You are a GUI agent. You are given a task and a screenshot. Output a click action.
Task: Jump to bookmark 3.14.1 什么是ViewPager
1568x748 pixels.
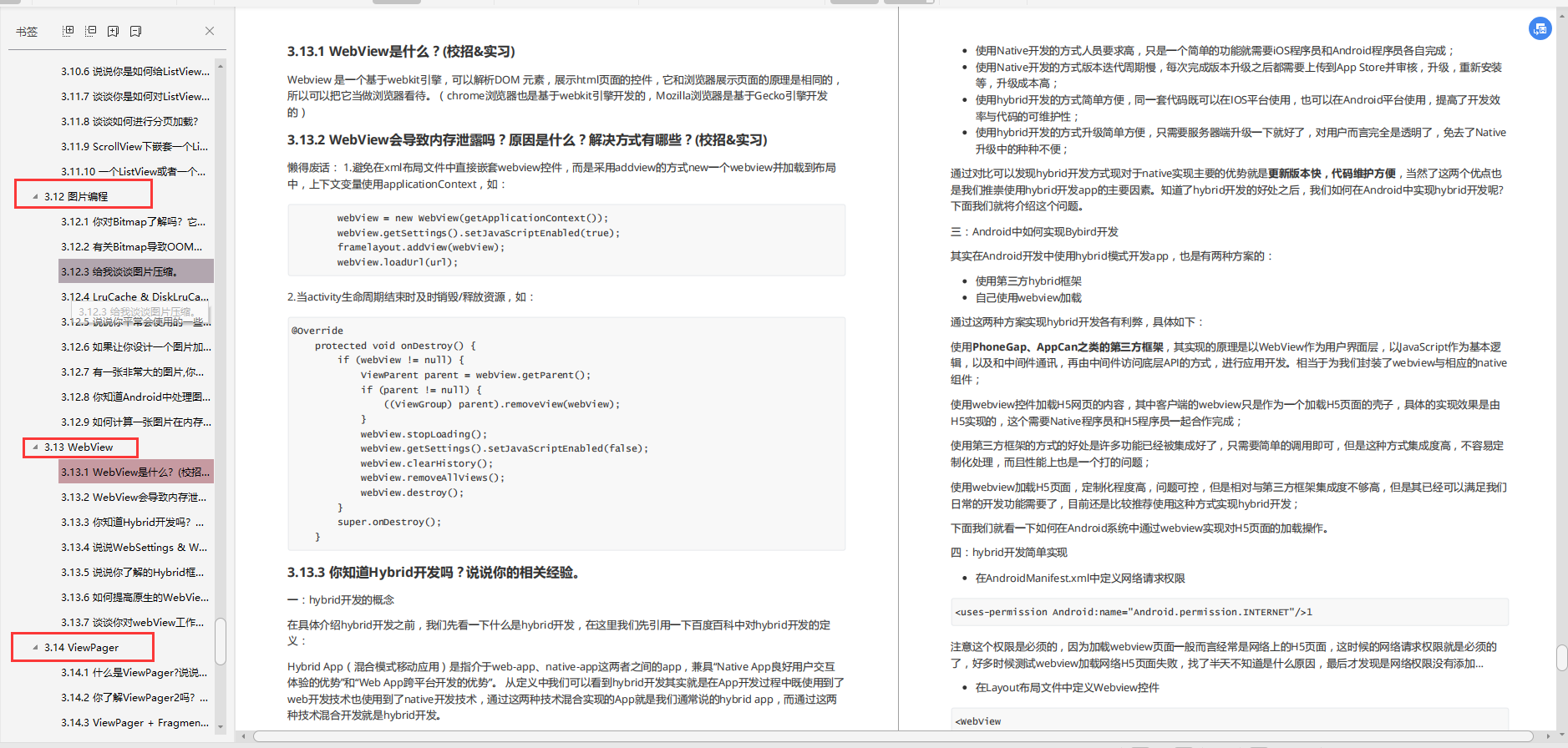[x=134, y=673]
